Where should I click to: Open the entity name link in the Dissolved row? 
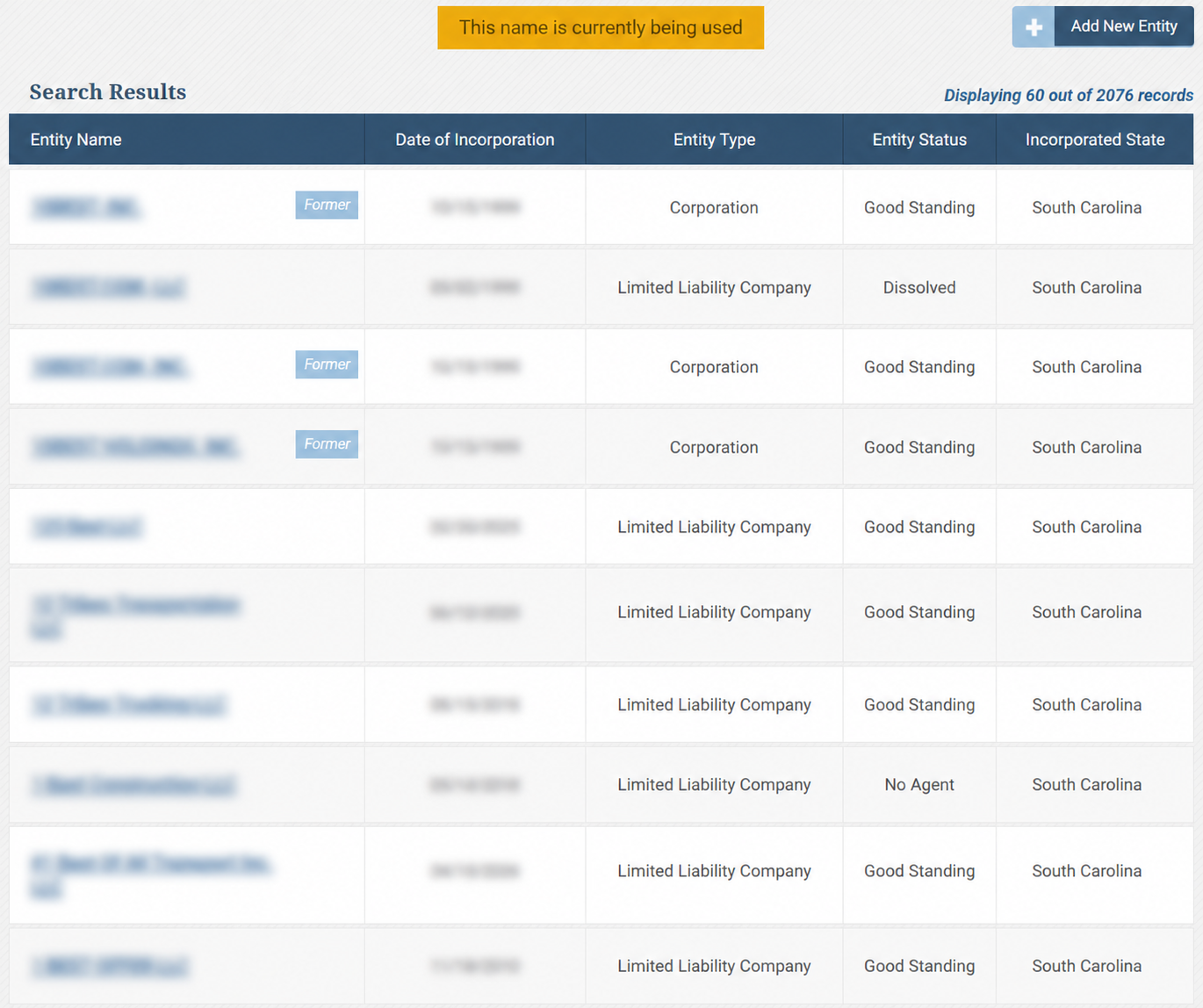click(109, 288)
